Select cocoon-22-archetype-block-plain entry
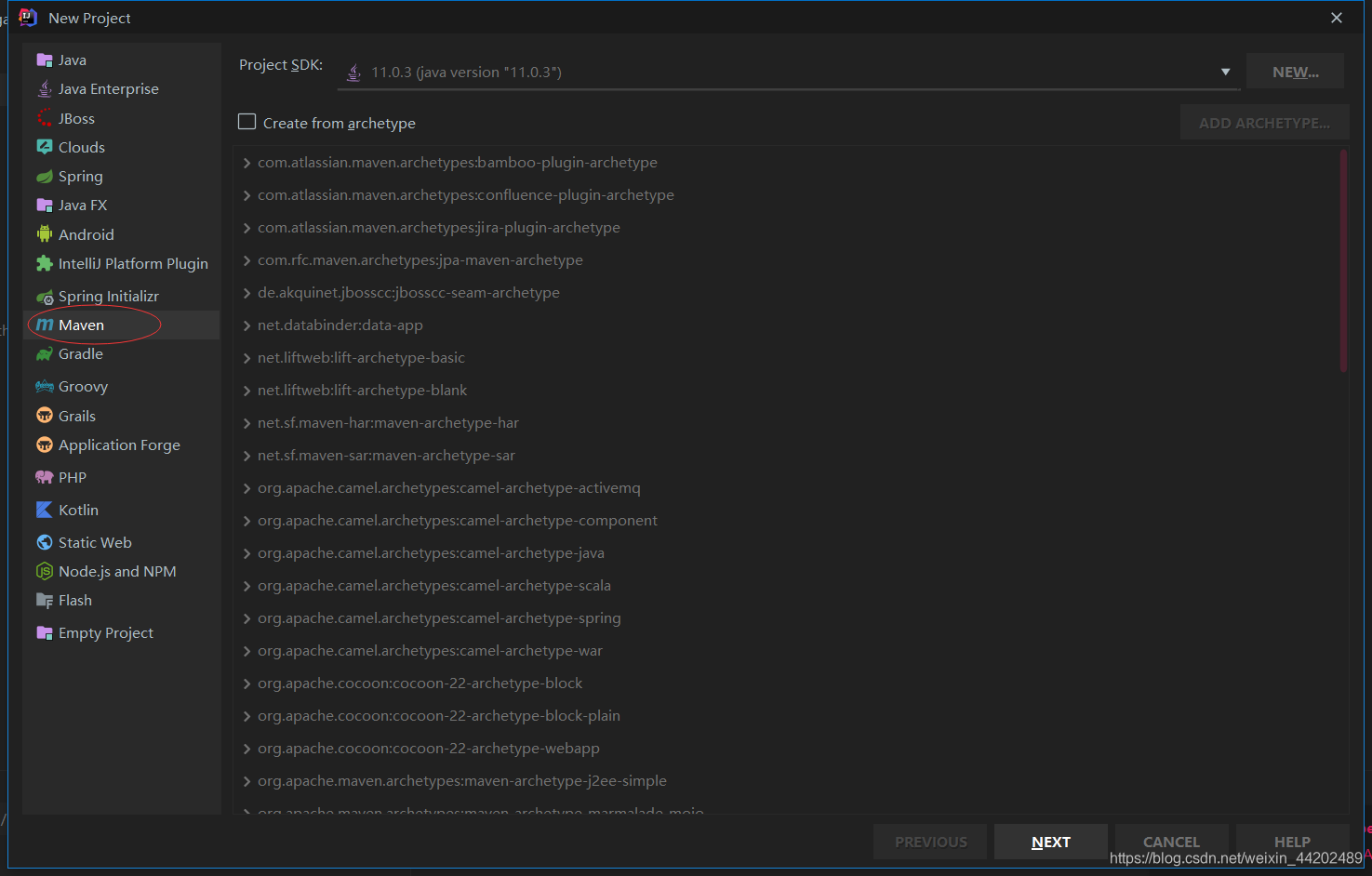The height and width of the screenshot is (876, 1372). click(x=439, y=716)
